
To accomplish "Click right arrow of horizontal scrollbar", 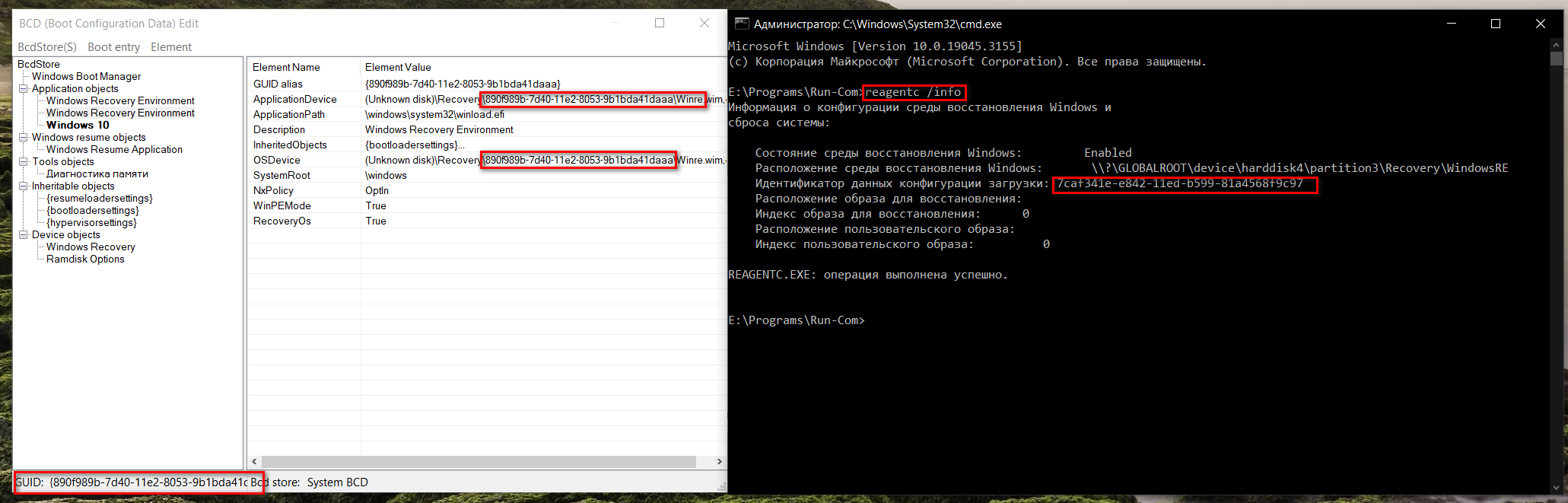I will [x=719, y=462].
